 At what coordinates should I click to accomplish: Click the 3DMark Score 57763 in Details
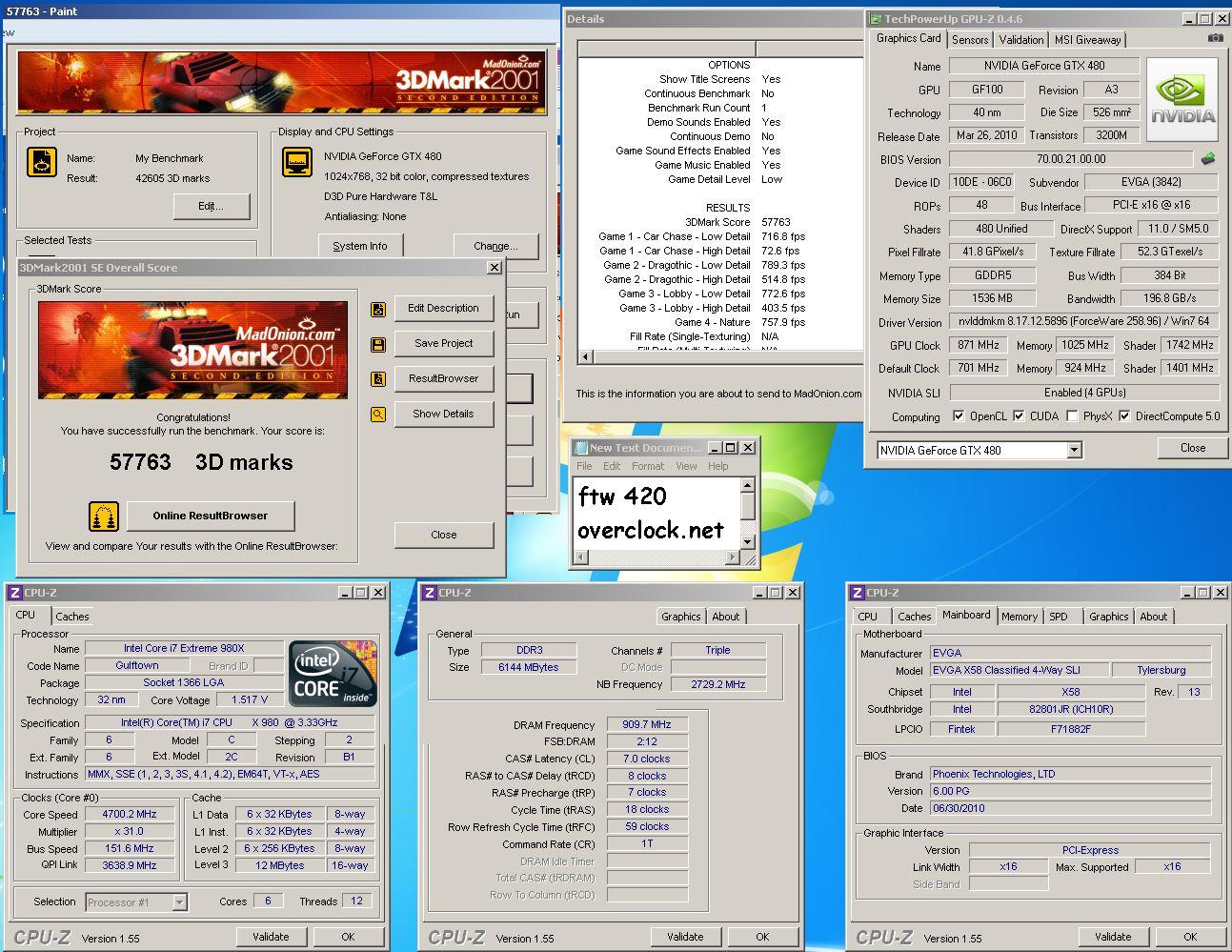776,222
